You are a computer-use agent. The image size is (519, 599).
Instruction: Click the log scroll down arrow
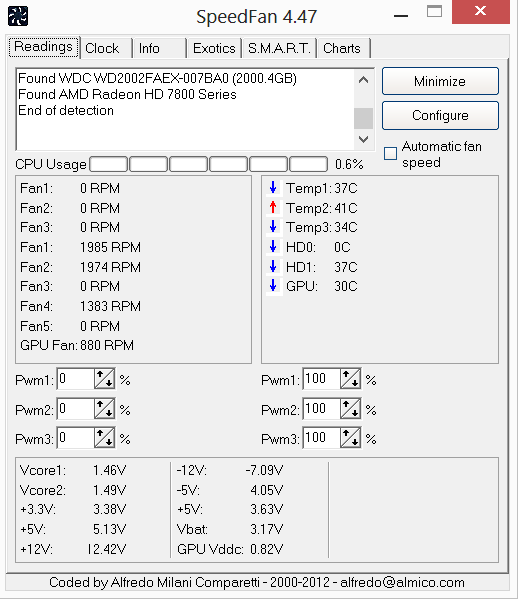tap(364, 139)
